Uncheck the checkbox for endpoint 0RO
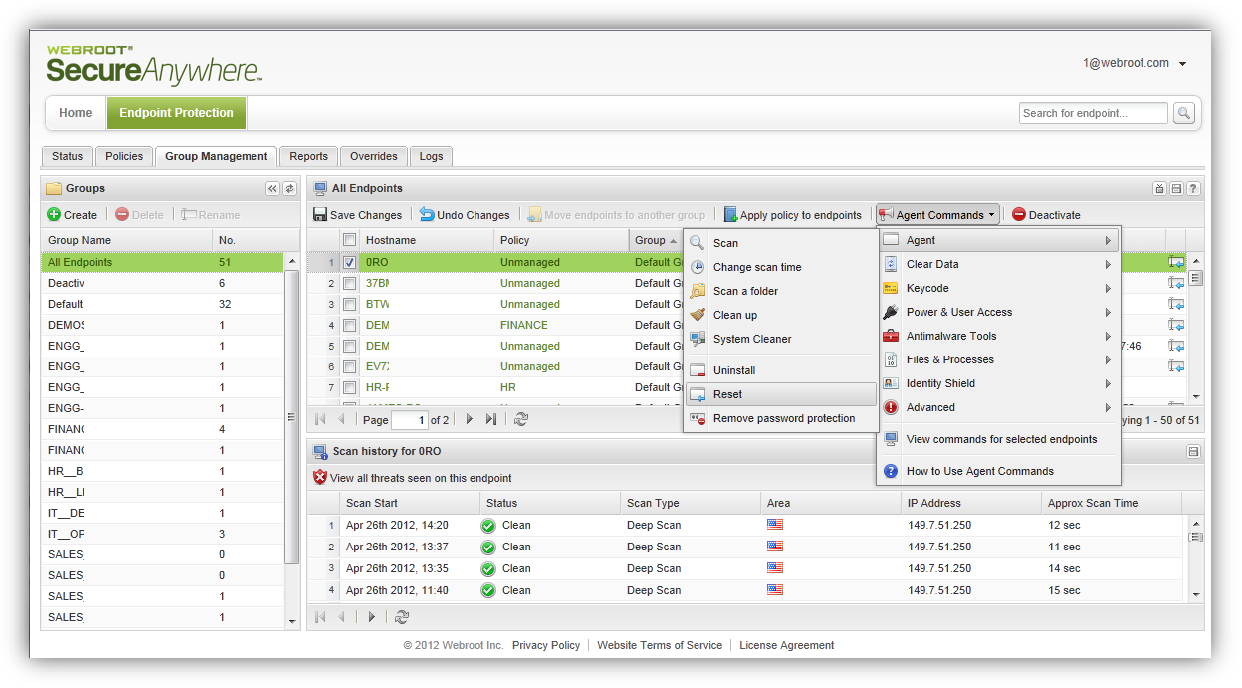Viewport: 1242px width, 688px height. (349, 262)
